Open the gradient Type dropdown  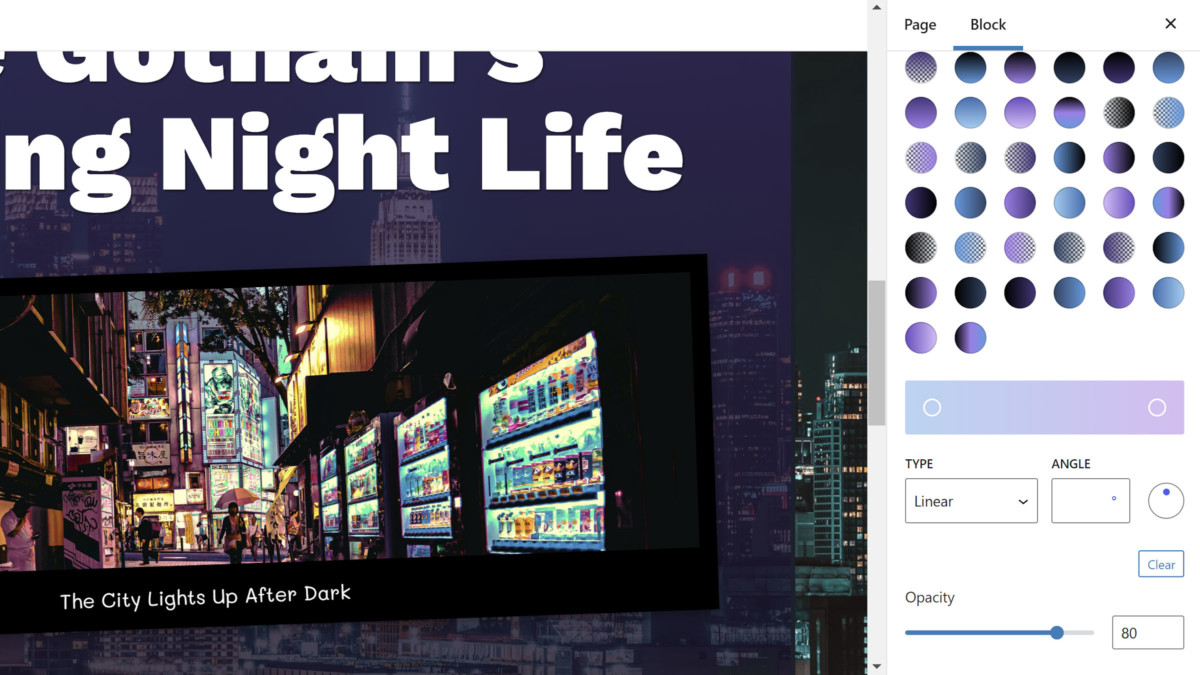click(970, 501)
